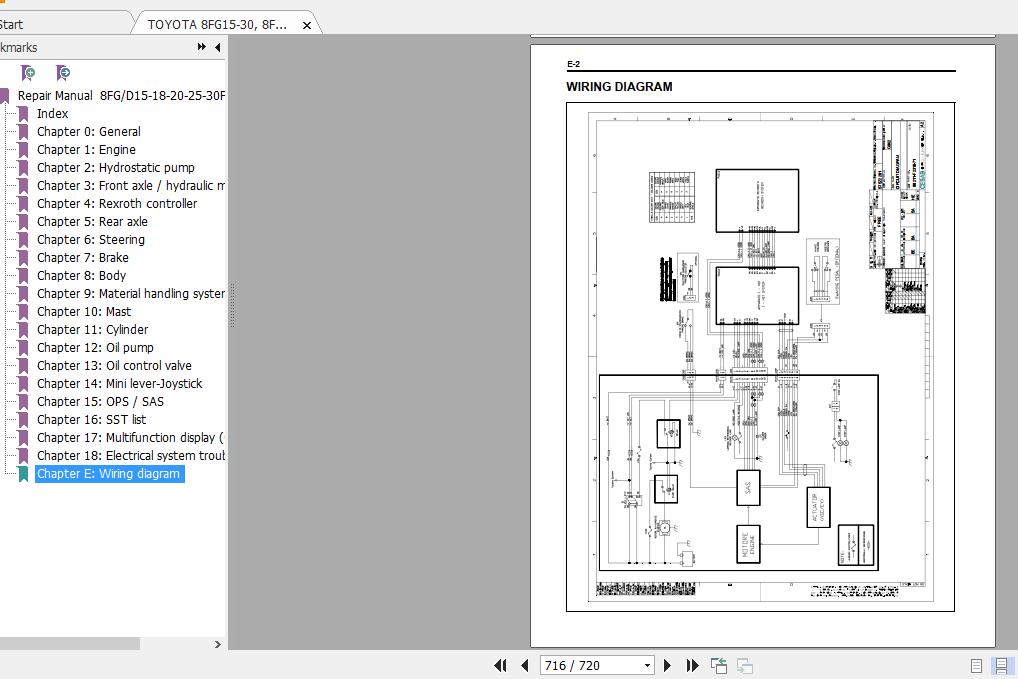The width and height of the screenshot is (1018, 679).
Task: Switch to the Start tab
Action: coord(20,23)
